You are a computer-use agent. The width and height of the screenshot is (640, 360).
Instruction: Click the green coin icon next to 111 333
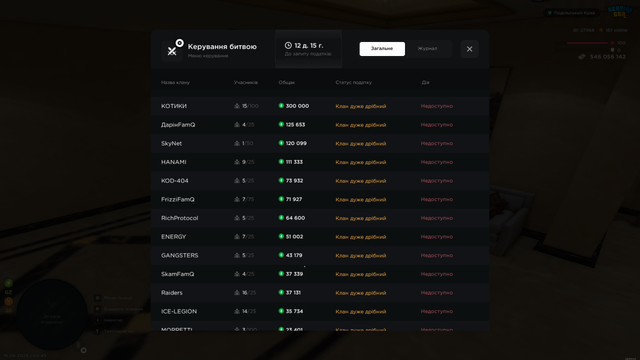pyautogui.click(x=281, y=162)
